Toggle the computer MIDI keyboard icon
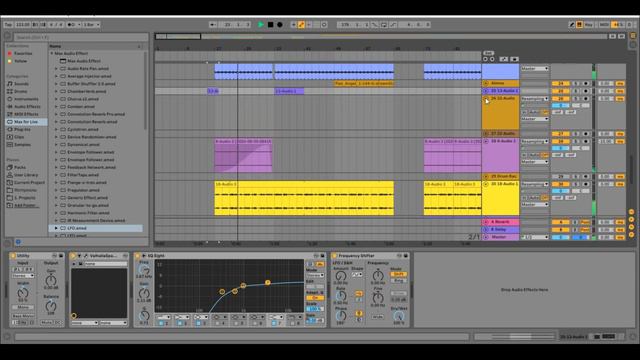Viewport: 640px width, 360px height. coord(579,24)
